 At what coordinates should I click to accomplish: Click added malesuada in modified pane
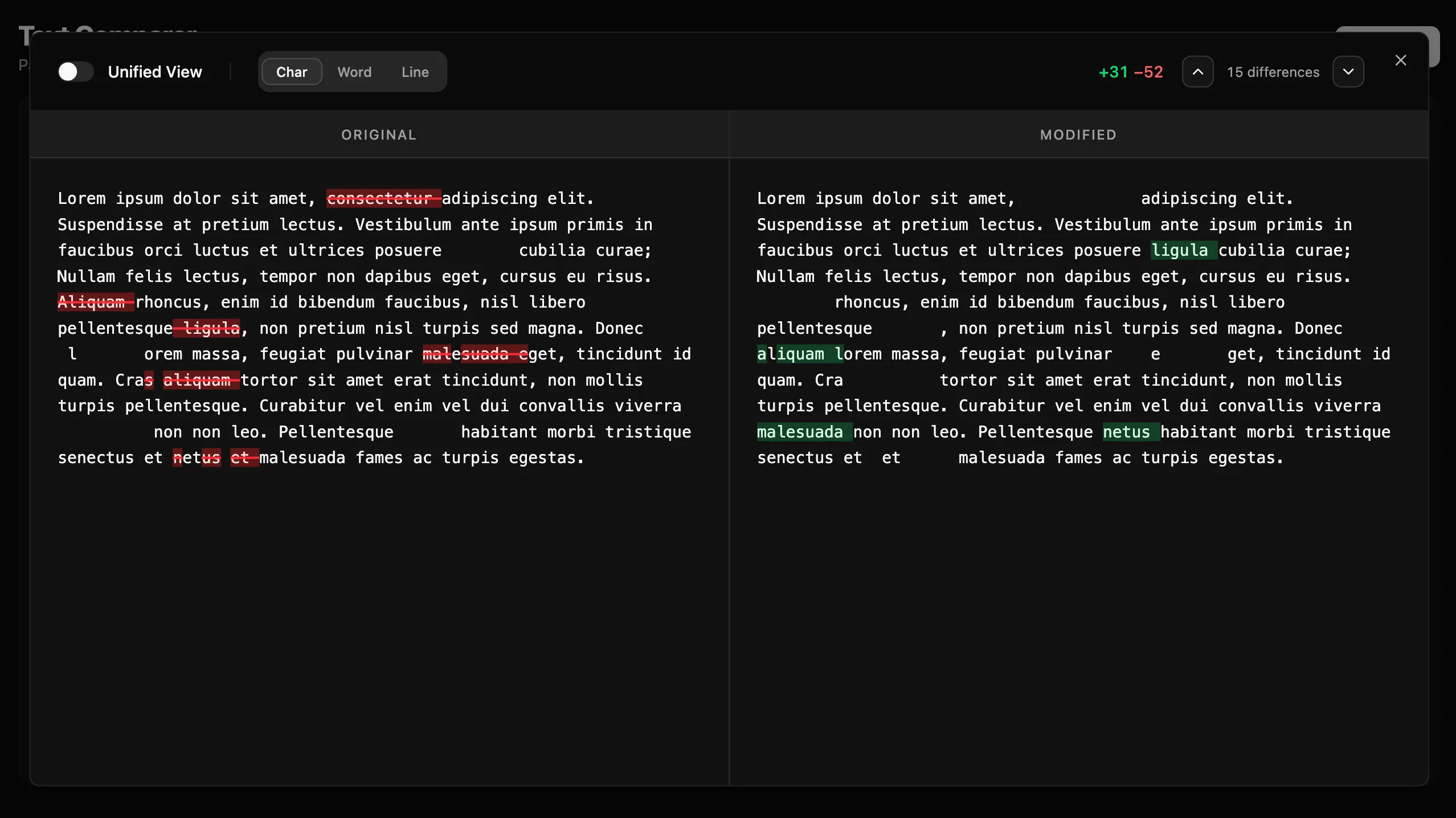pos(804,432)
